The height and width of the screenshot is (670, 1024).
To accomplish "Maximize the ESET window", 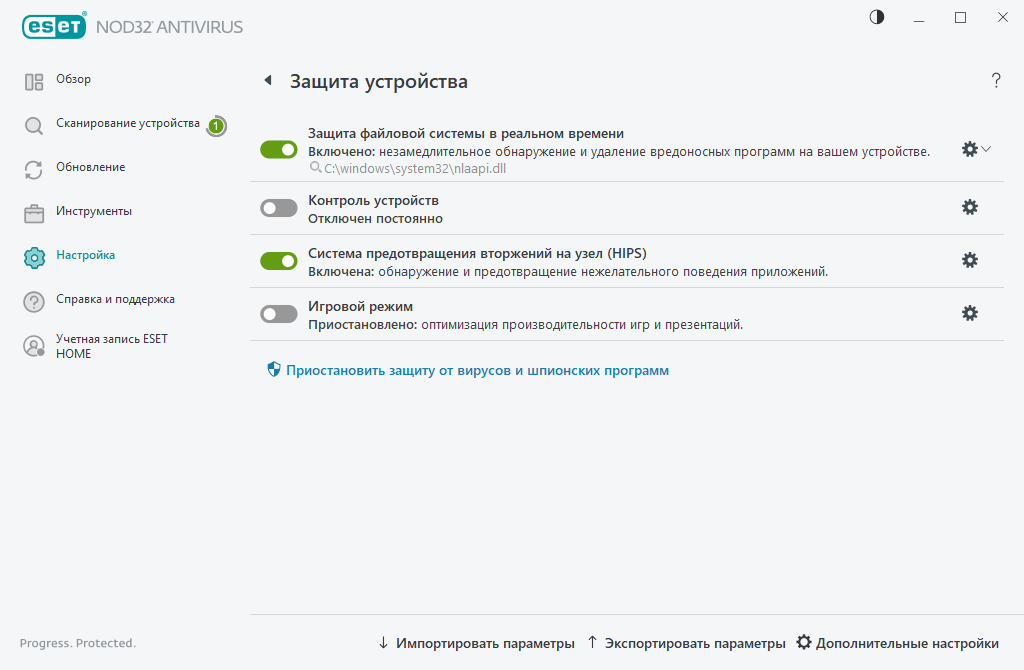I will [x=960, y=18].
